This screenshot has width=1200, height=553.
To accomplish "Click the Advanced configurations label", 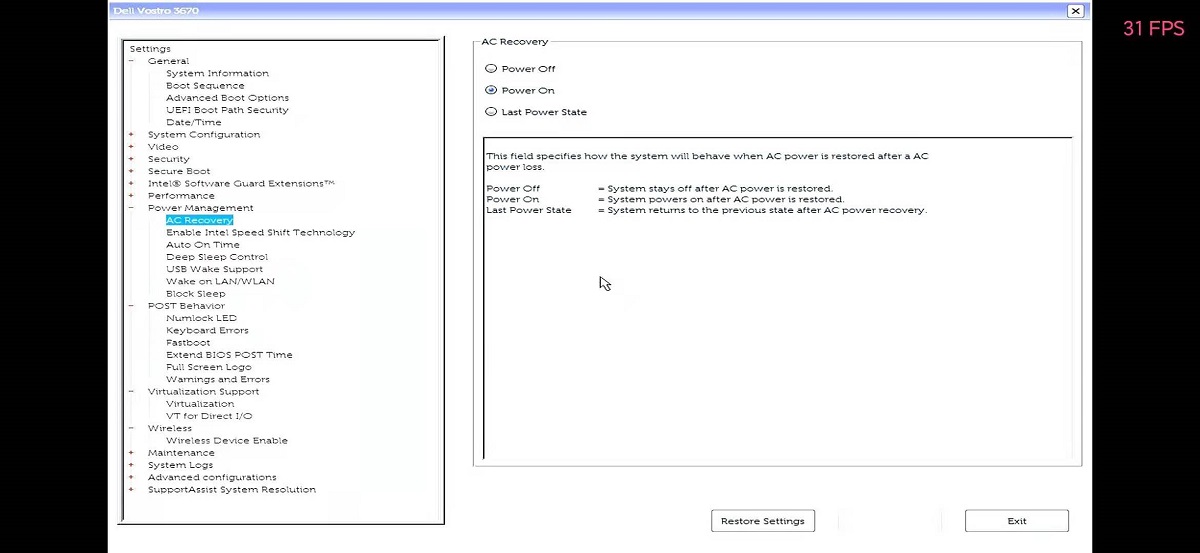I will click(x=212, y=477).
